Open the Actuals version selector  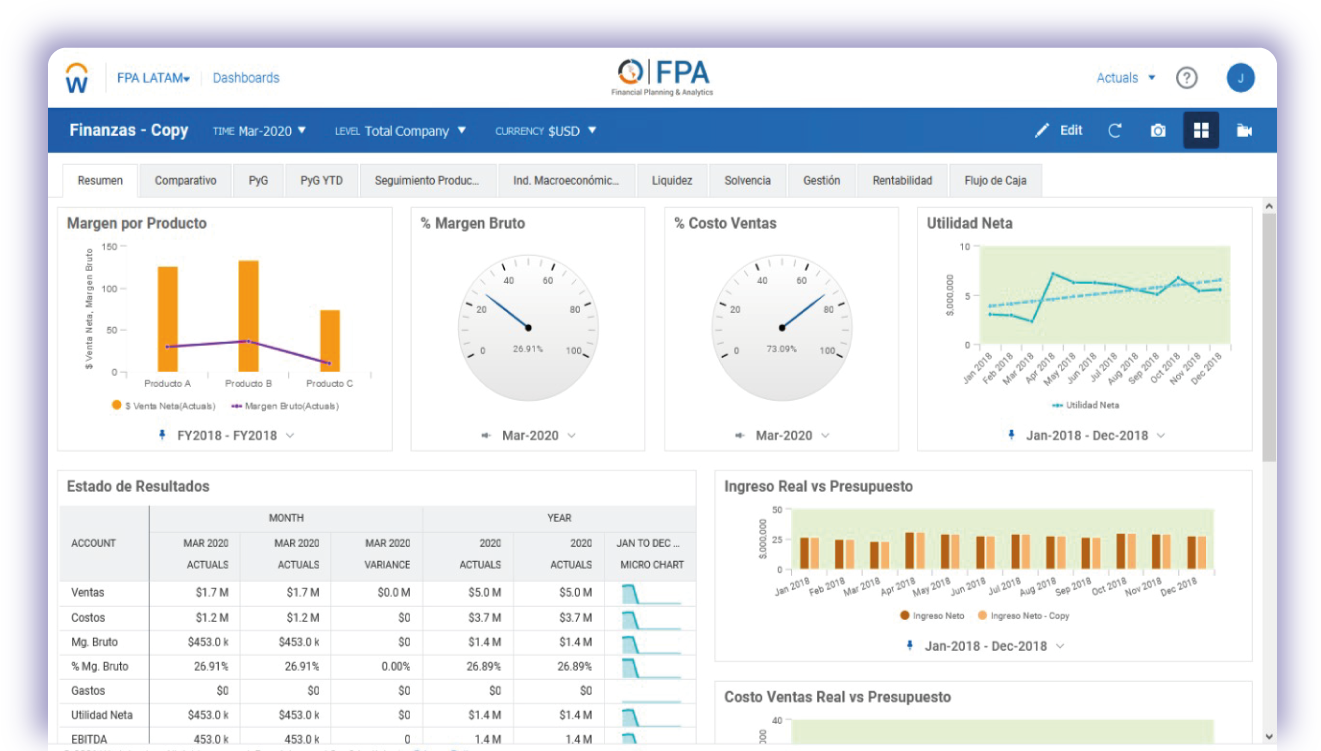click(1125, 78)
